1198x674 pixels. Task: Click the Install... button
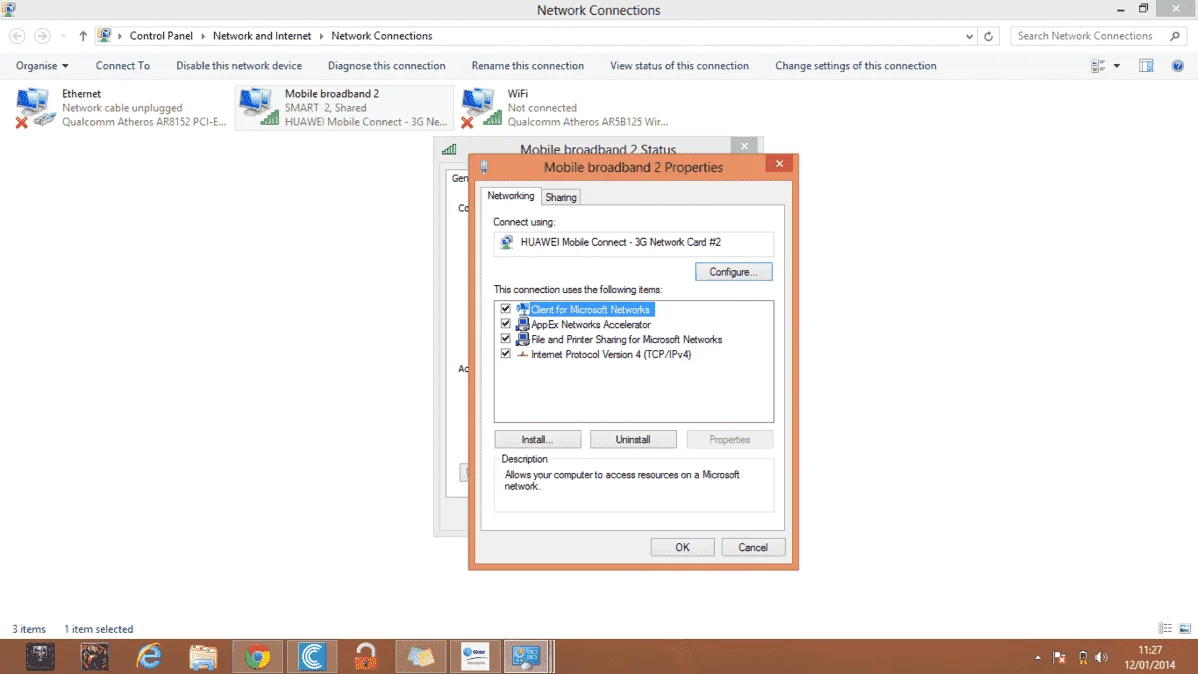click(537, 439)
